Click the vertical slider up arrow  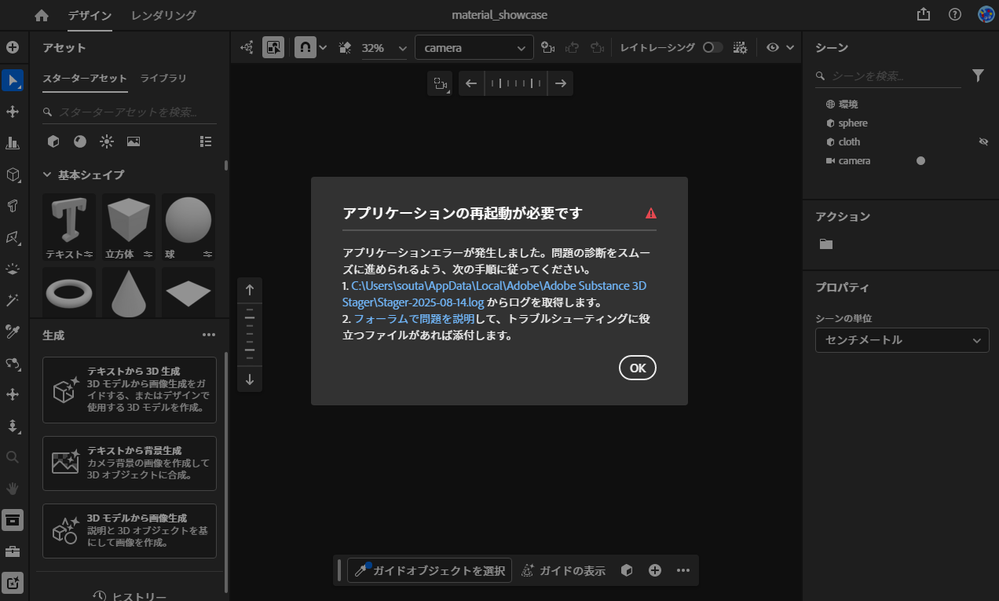click(250, 290)
